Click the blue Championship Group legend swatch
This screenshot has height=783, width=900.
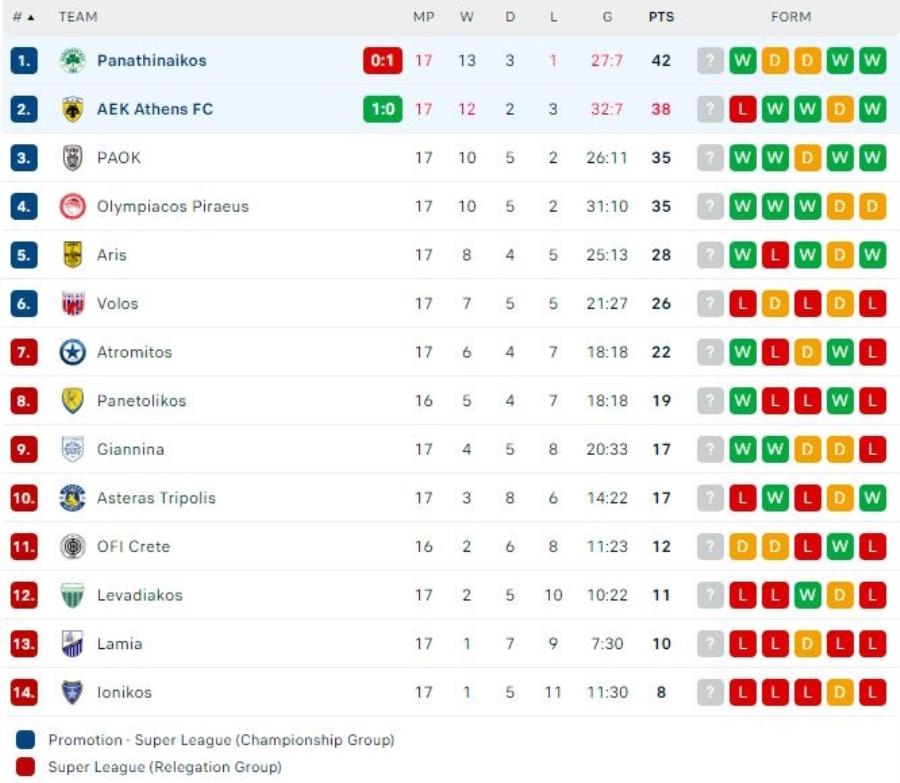27,741
